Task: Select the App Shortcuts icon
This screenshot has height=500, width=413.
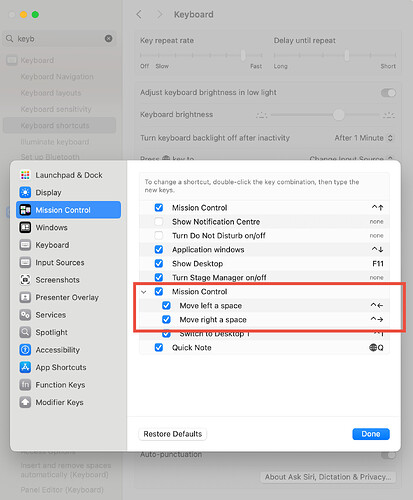Action: pos(25,367)
